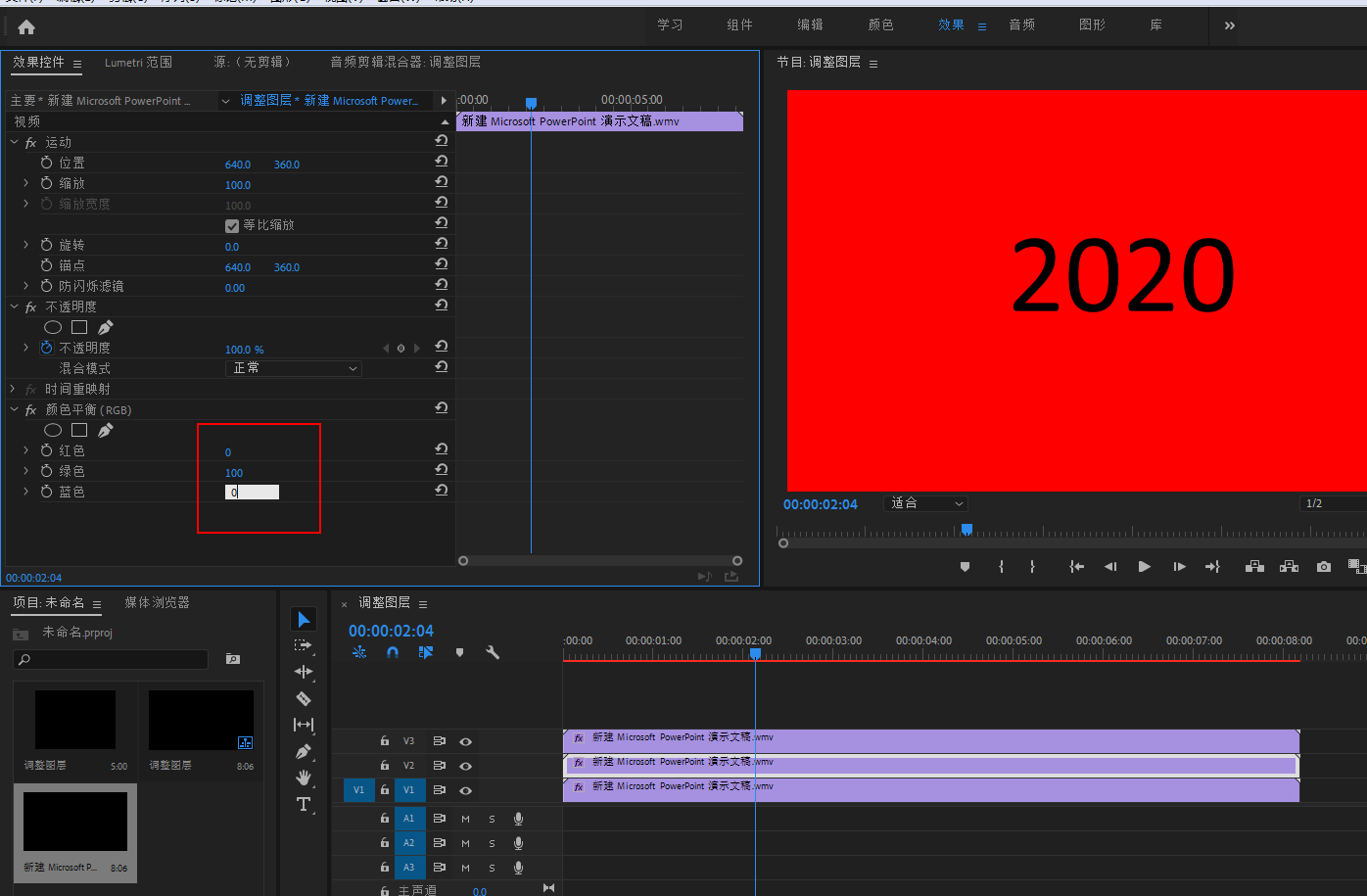Image resolution: width=1367 pixels, height=896 pixels.
Task: Click the 绿色 value 100
Action: pos(234,473)
